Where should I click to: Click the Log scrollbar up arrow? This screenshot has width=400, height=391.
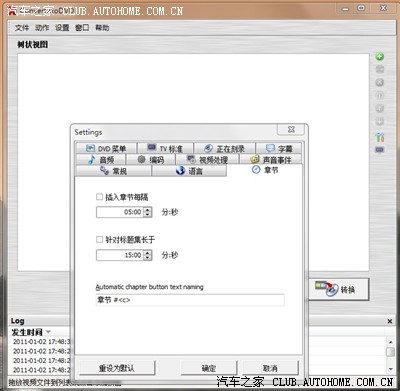click(391, 342)
